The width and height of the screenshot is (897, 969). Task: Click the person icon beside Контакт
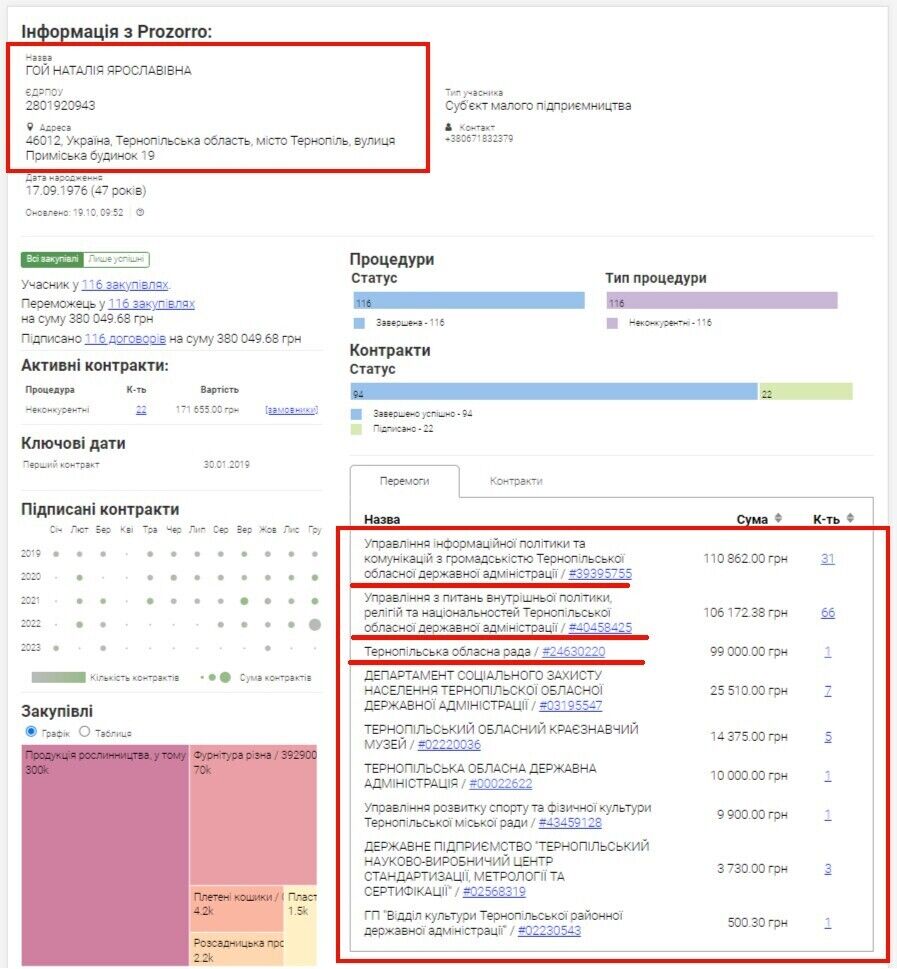point(449,127)
